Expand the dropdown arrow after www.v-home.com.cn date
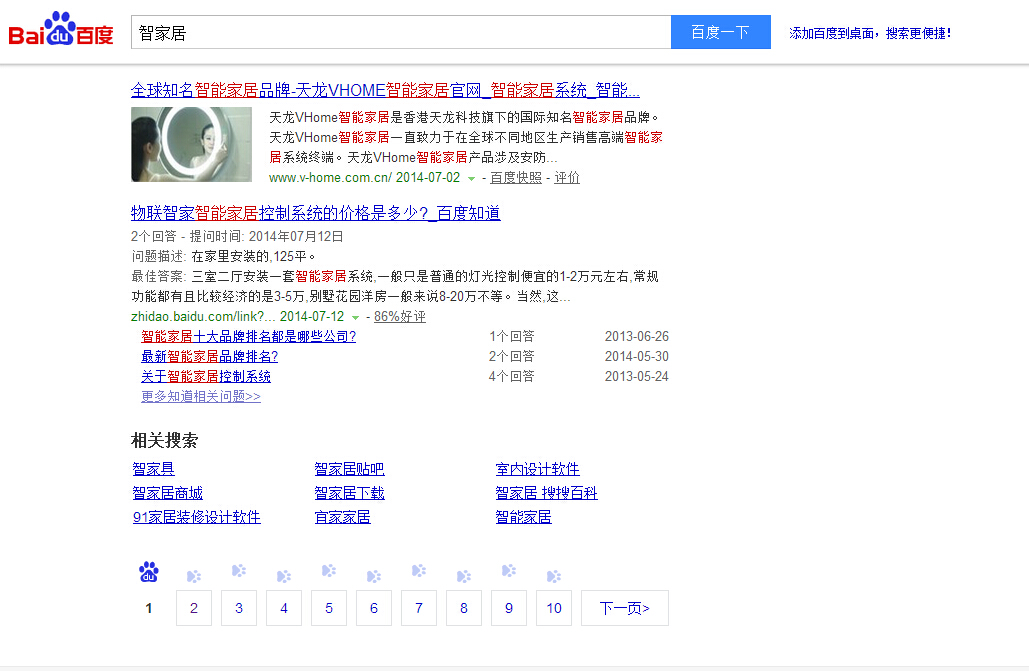The height and width of the screenshot is (671, 1029). [x=471, y=179]
